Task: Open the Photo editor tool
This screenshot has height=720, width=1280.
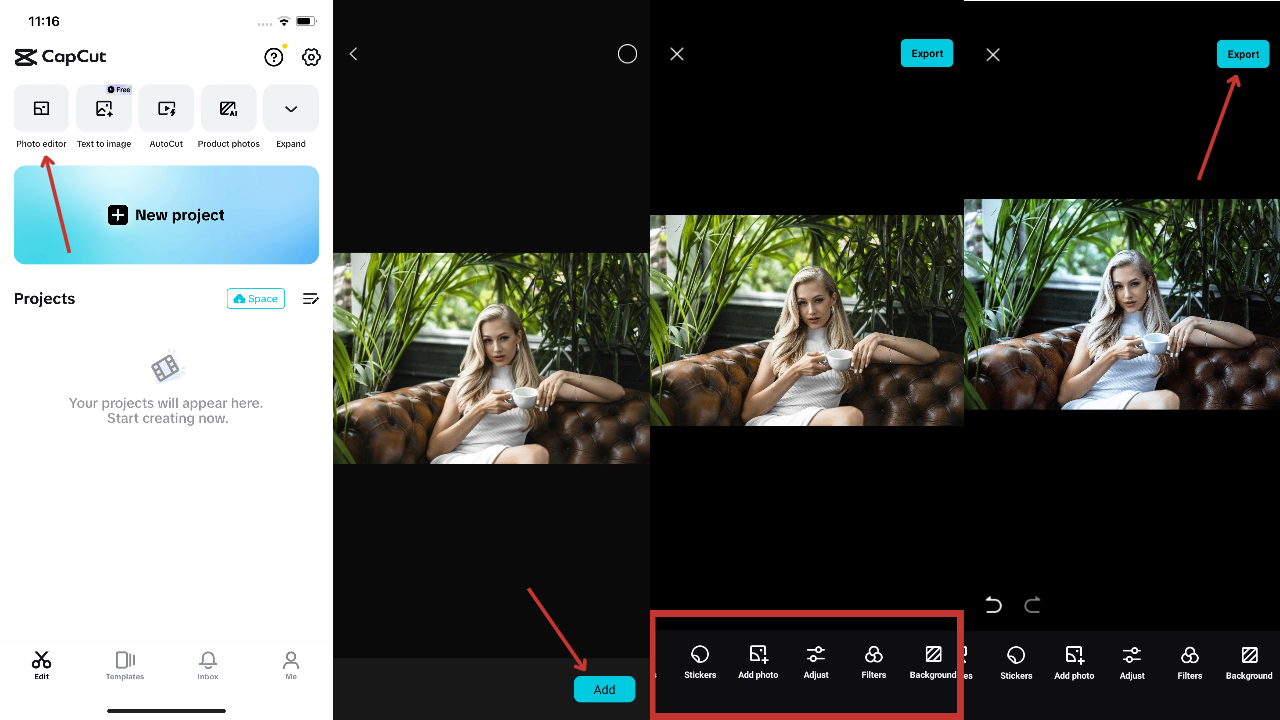Action: coord(41,108)
